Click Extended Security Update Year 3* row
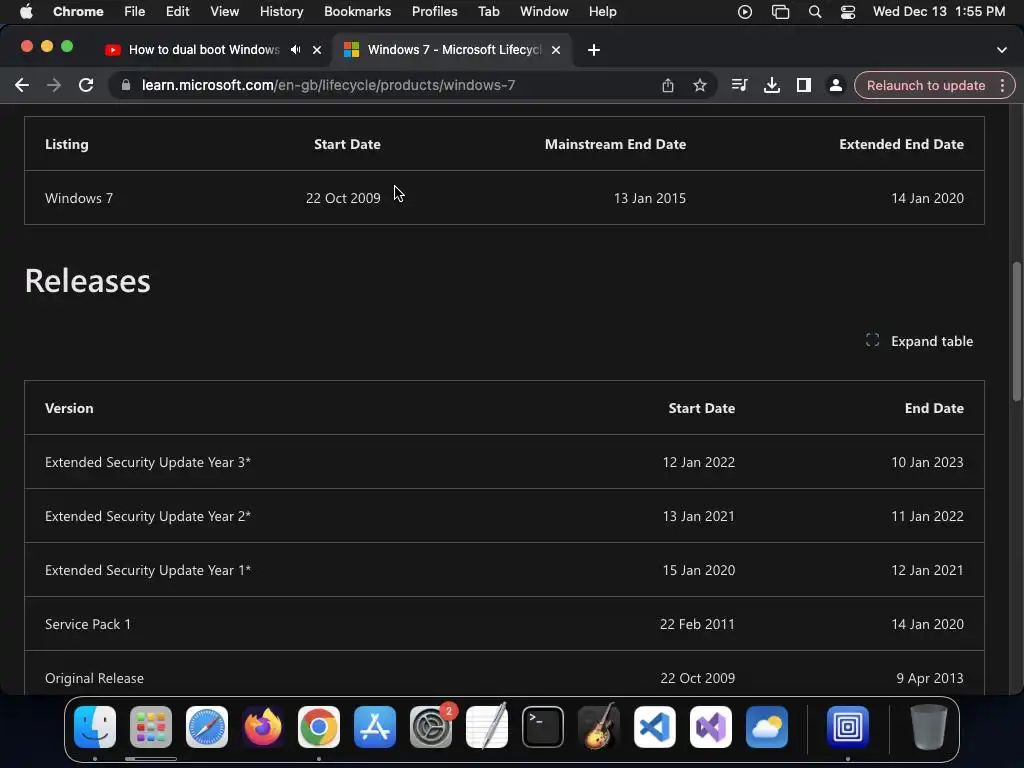 (x=504, y=462)
